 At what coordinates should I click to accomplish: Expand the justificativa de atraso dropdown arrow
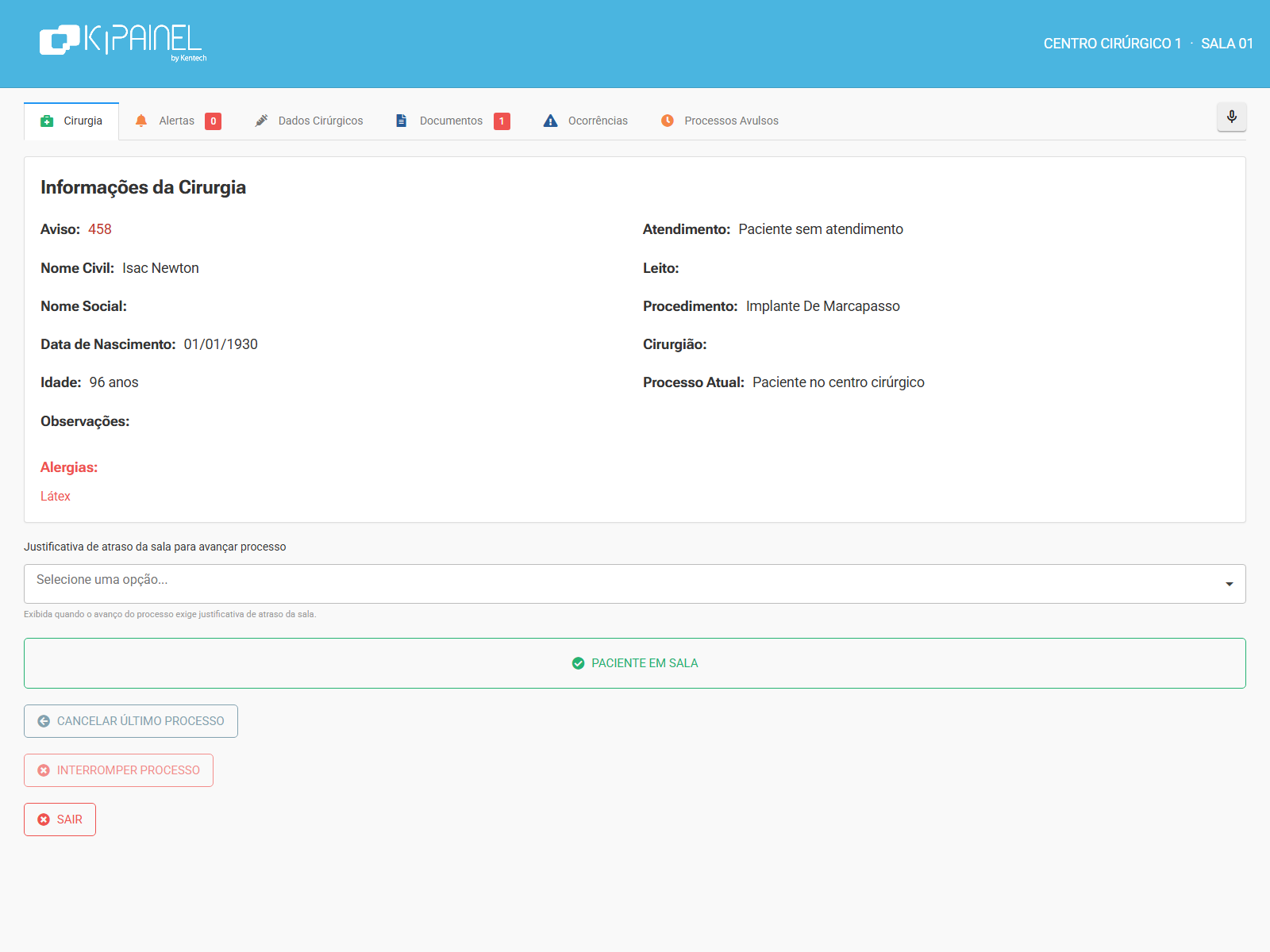point(1229,584)
